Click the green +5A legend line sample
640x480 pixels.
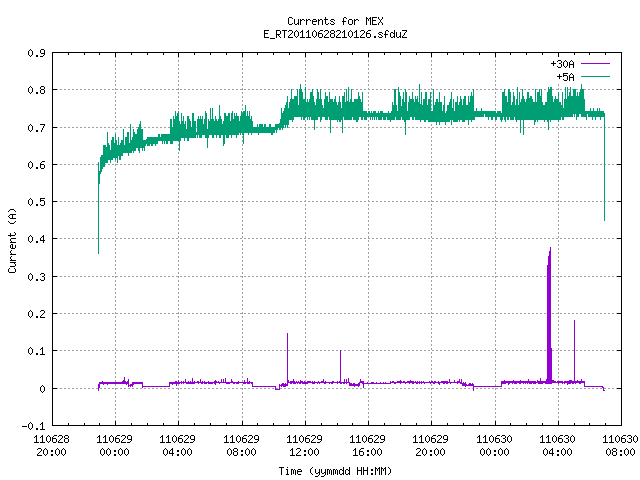[595, 76]
